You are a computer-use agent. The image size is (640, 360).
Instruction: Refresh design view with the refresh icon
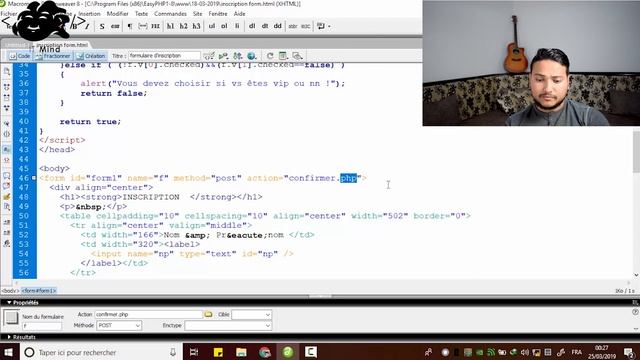[270, 56]
